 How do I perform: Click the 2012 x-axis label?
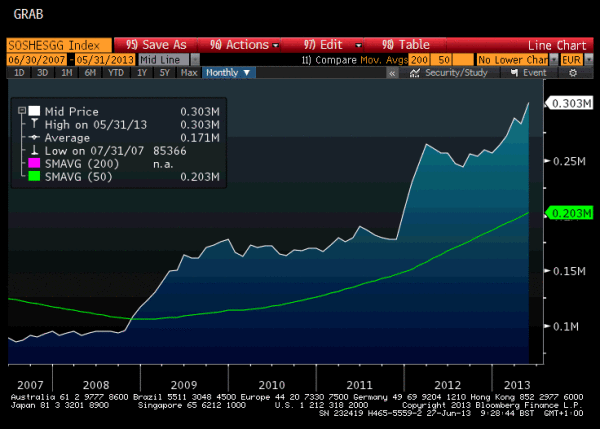447,385
